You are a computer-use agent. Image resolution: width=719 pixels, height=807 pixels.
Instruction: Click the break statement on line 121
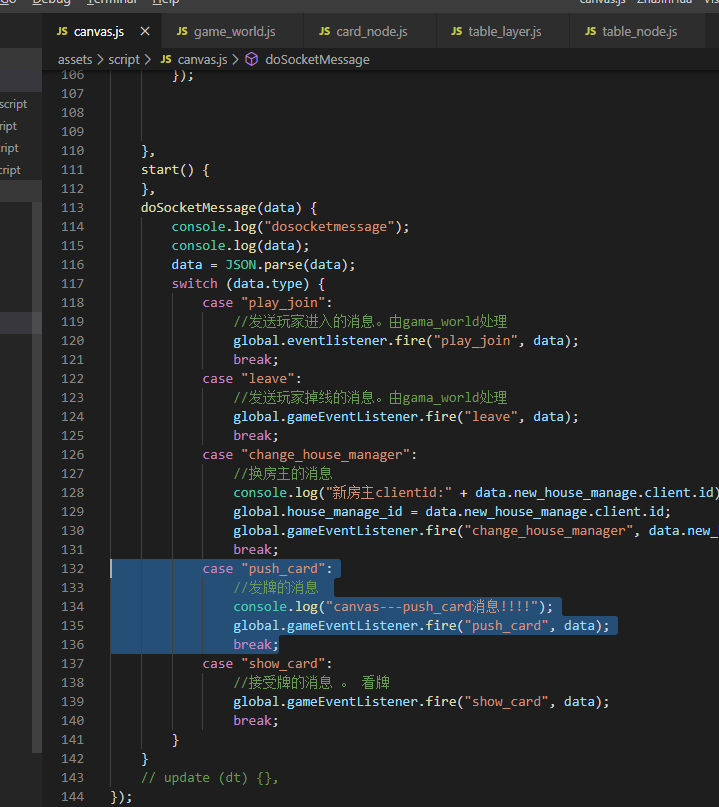[256, 360]
